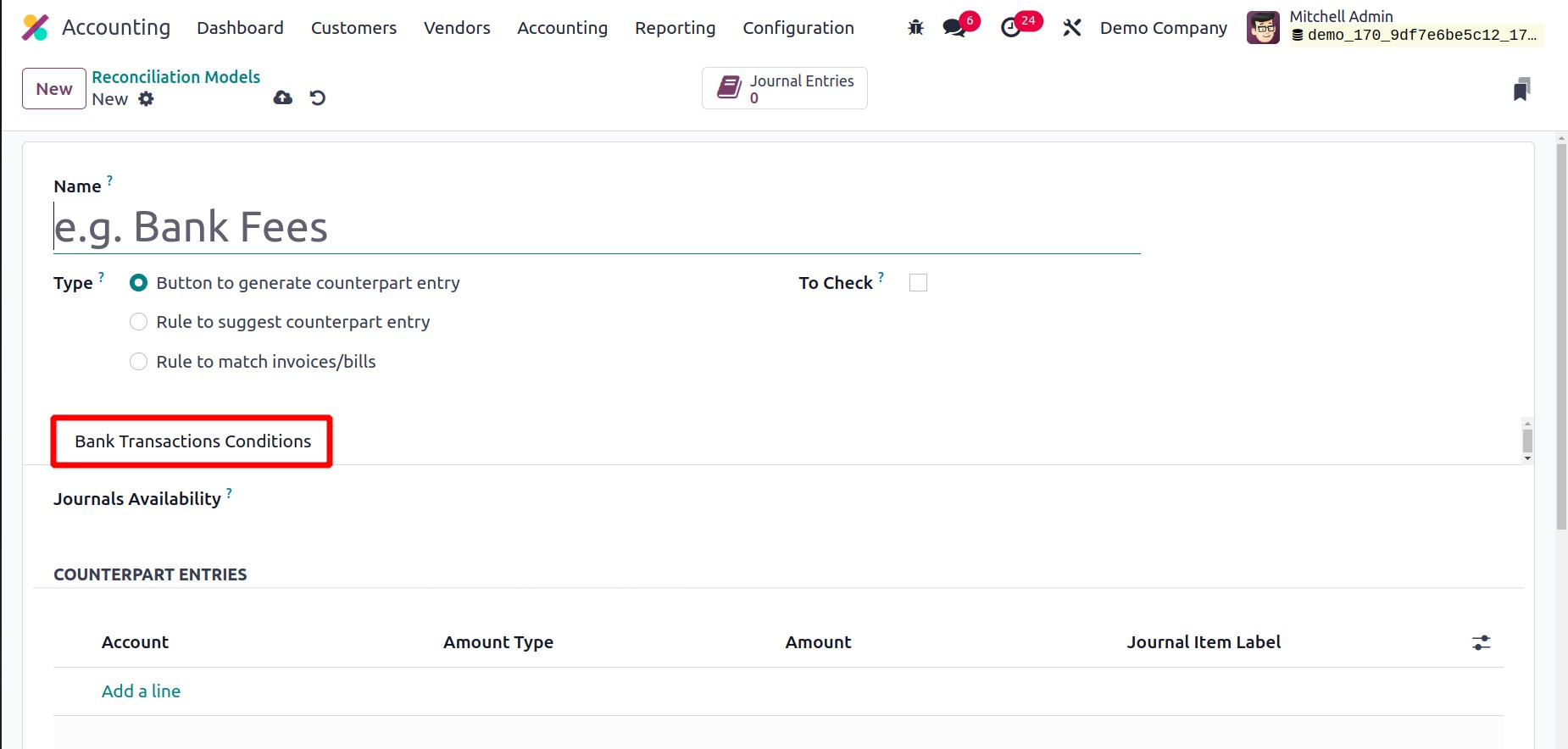
Task: Open the activities clock icon
Action: (1011, 28)
